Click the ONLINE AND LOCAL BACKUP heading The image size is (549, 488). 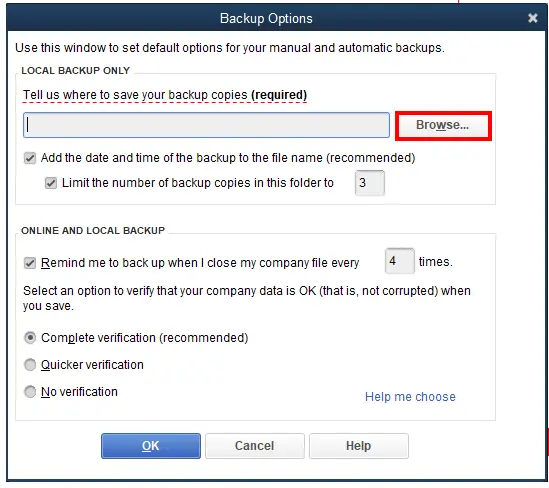[x=93, y=231]
